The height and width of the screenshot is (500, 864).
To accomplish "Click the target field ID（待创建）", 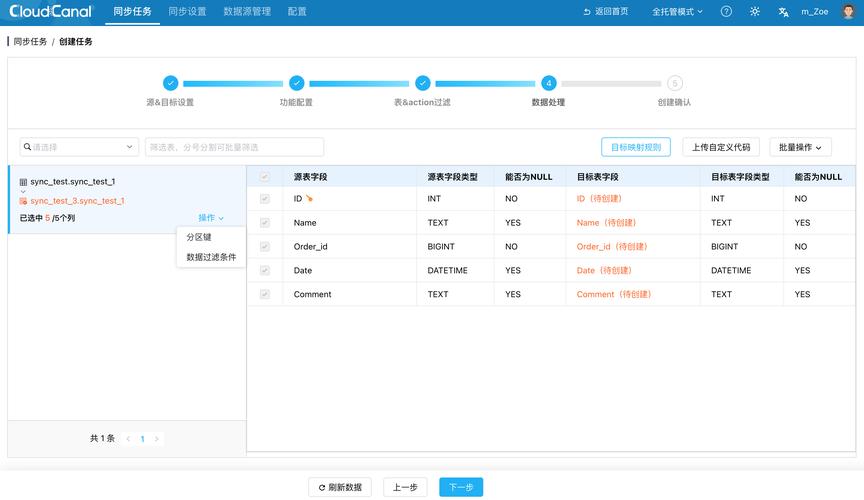I will 599,198.
